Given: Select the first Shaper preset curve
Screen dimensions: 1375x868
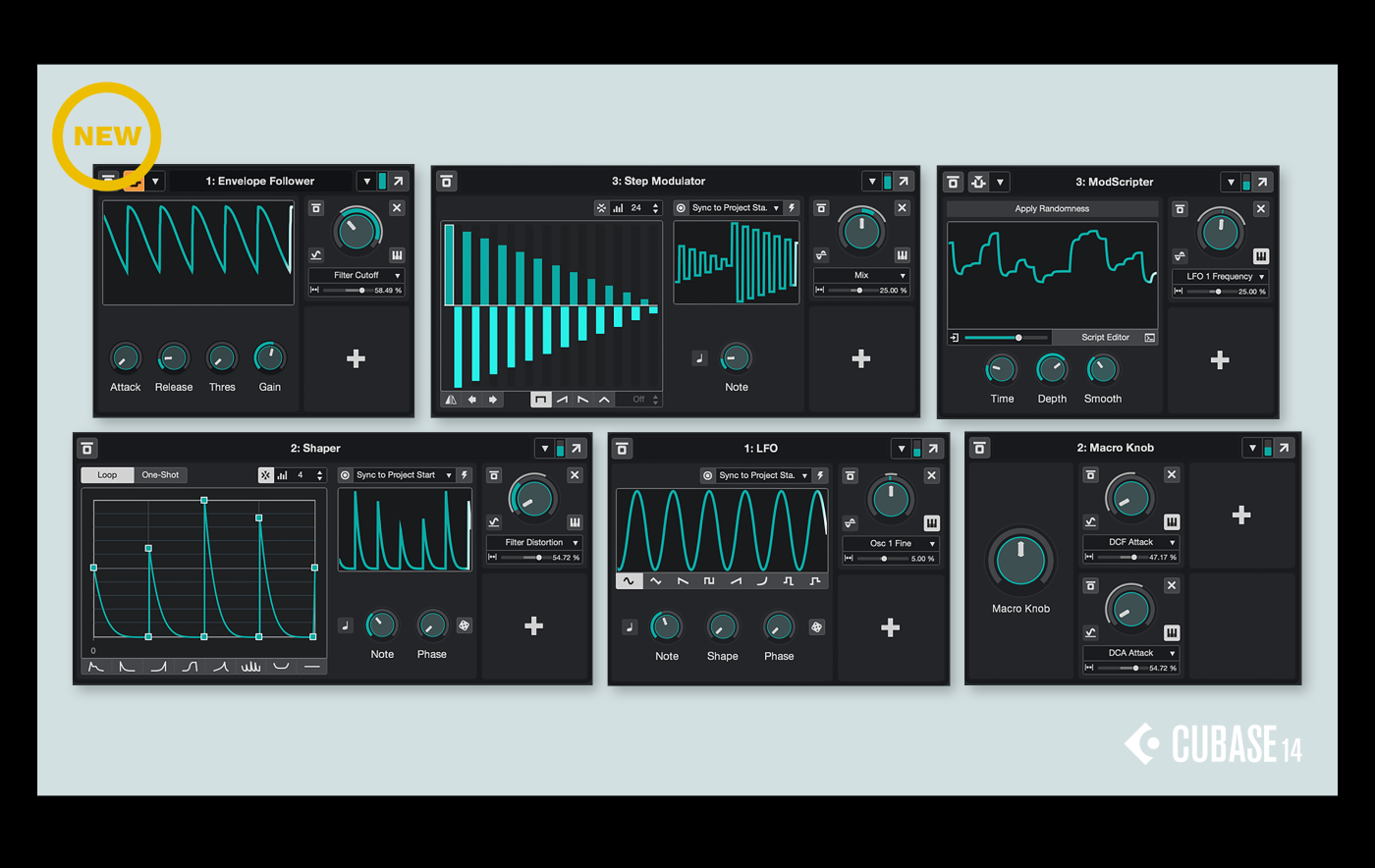Looking at the screenshot, I should tap(96, 667).
